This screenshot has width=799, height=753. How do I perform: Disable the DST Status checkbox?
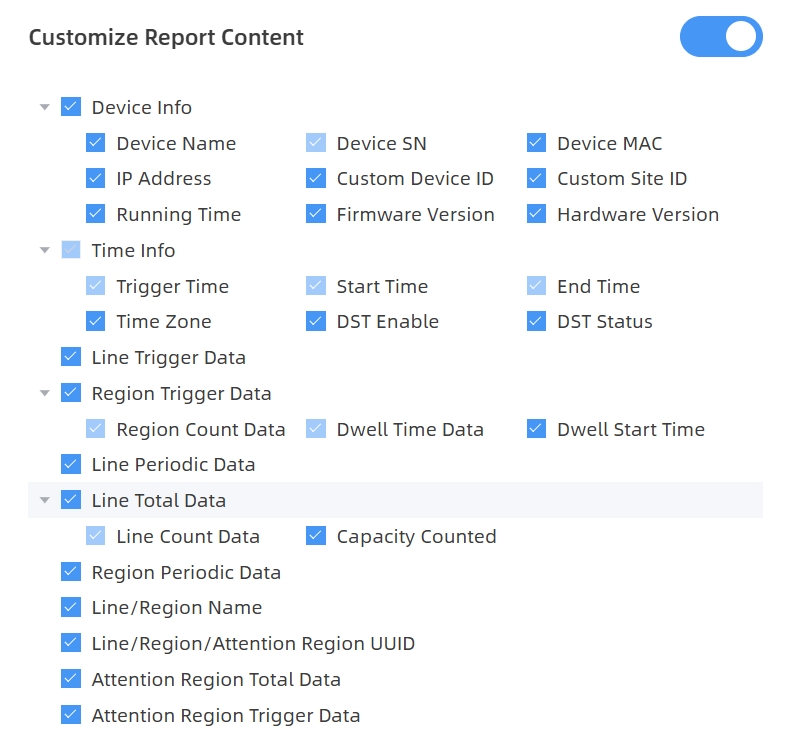pos(537,322)
